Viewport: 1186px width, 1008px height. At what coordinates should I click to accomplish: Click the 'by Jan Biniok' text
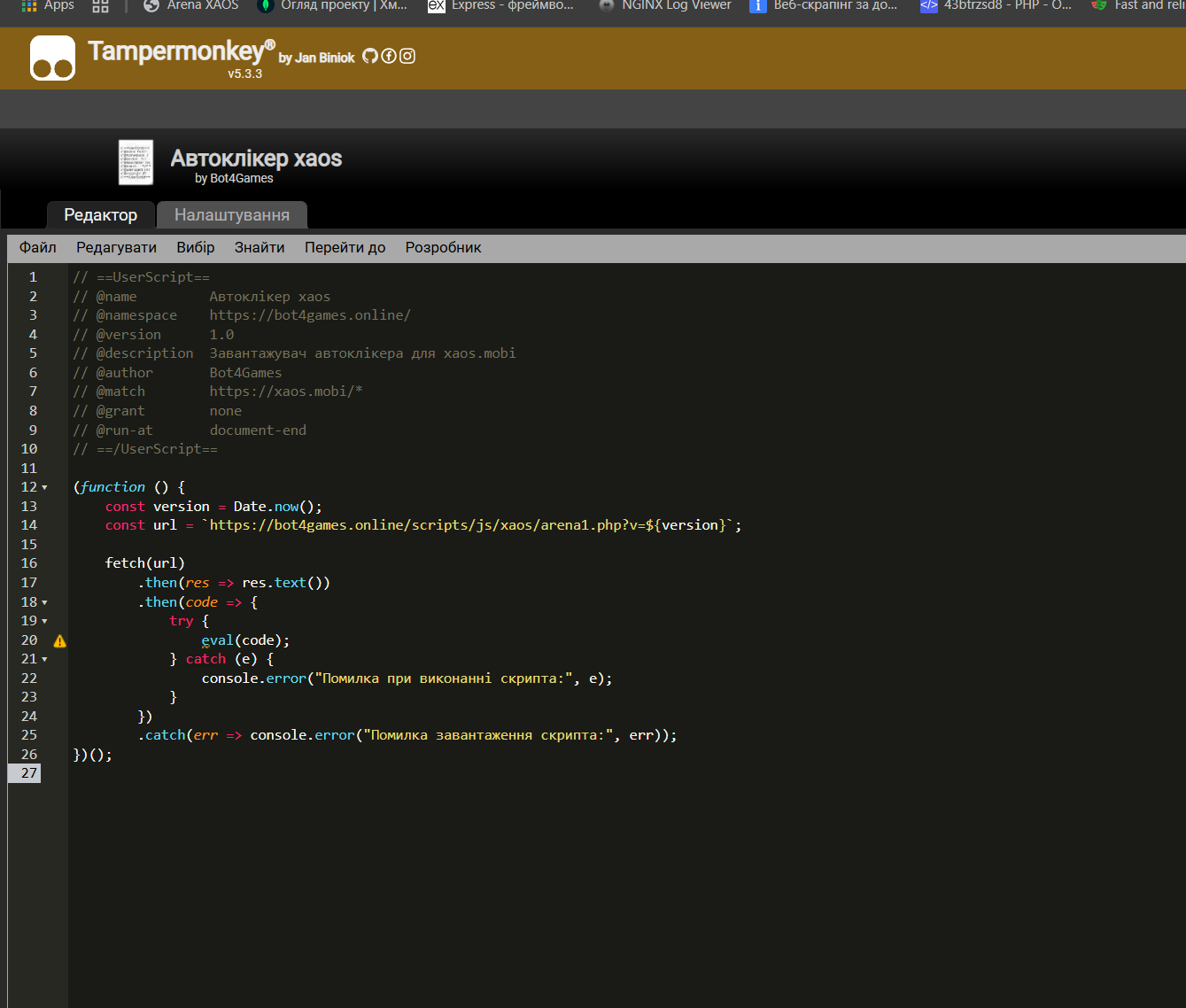pyautogui.click(x=316, y=58)
